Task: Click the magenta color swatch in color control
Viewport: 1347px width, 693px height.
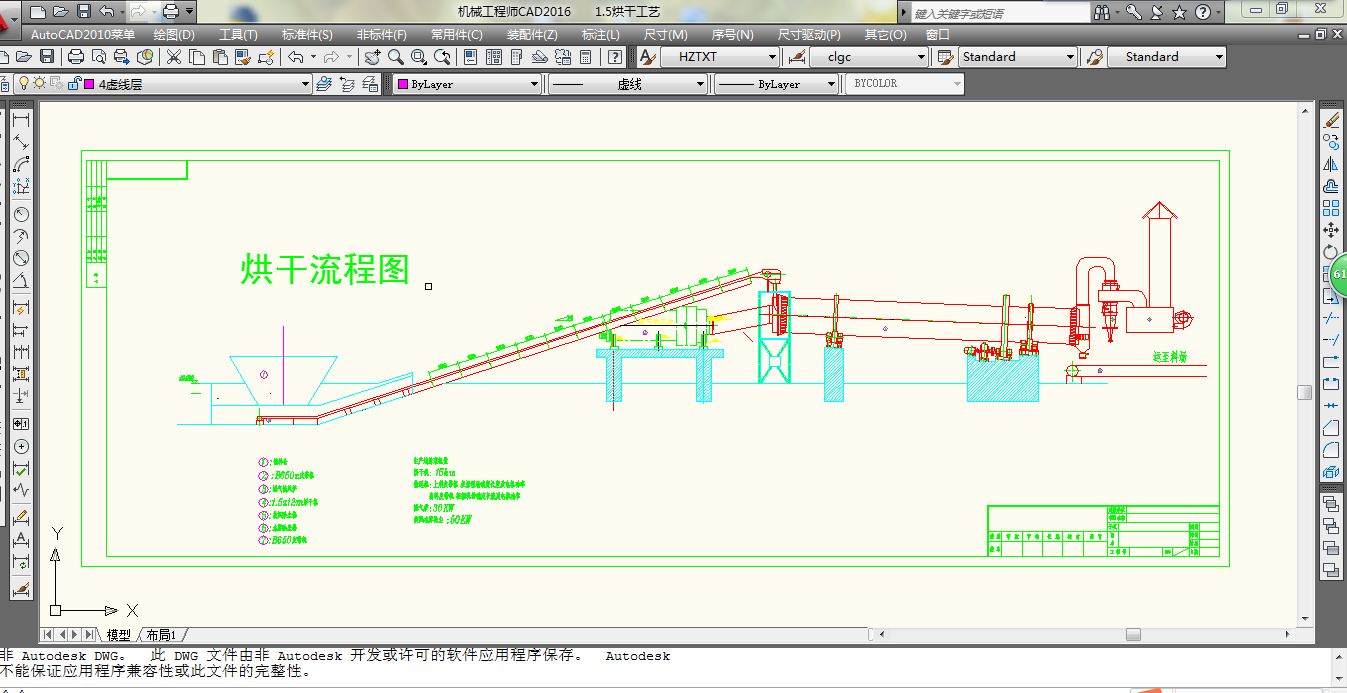Action: click(402, 85)
